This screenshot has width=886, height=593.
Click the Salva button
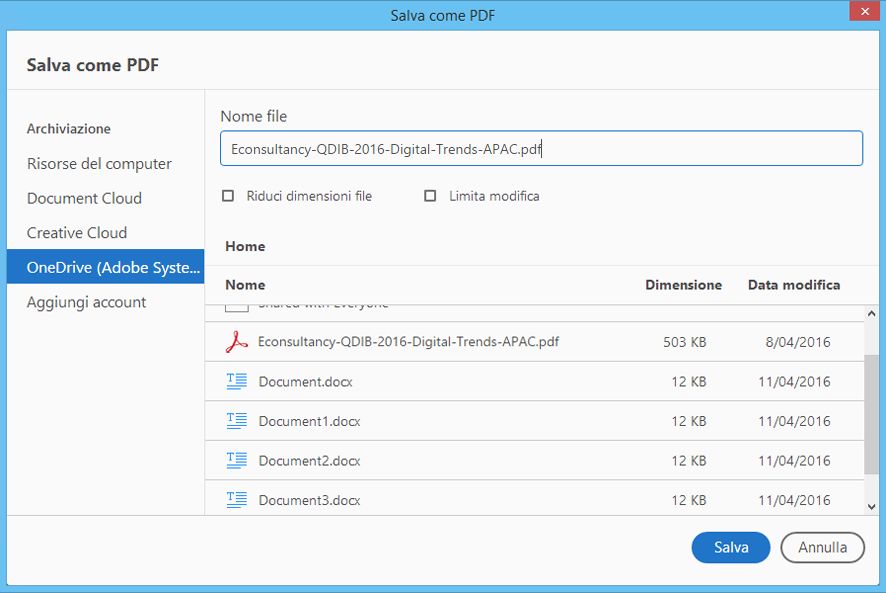tap(731, 547)
